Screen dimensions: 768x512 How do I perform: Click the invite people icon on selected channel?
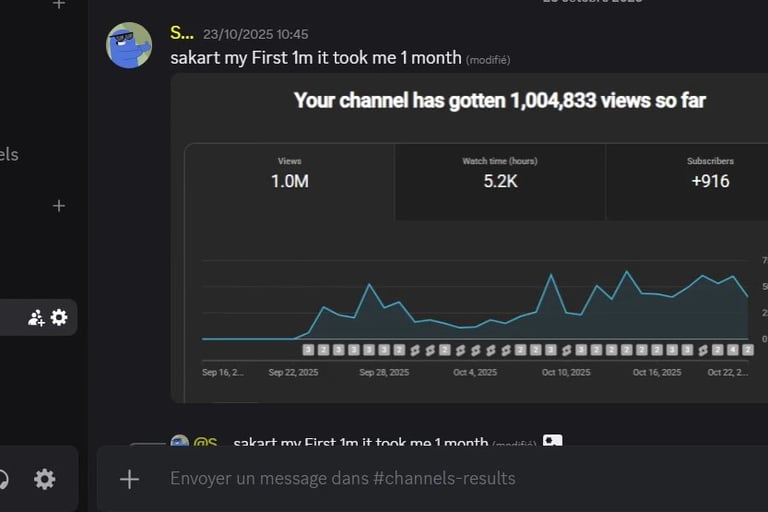click(x=36, y=318)
